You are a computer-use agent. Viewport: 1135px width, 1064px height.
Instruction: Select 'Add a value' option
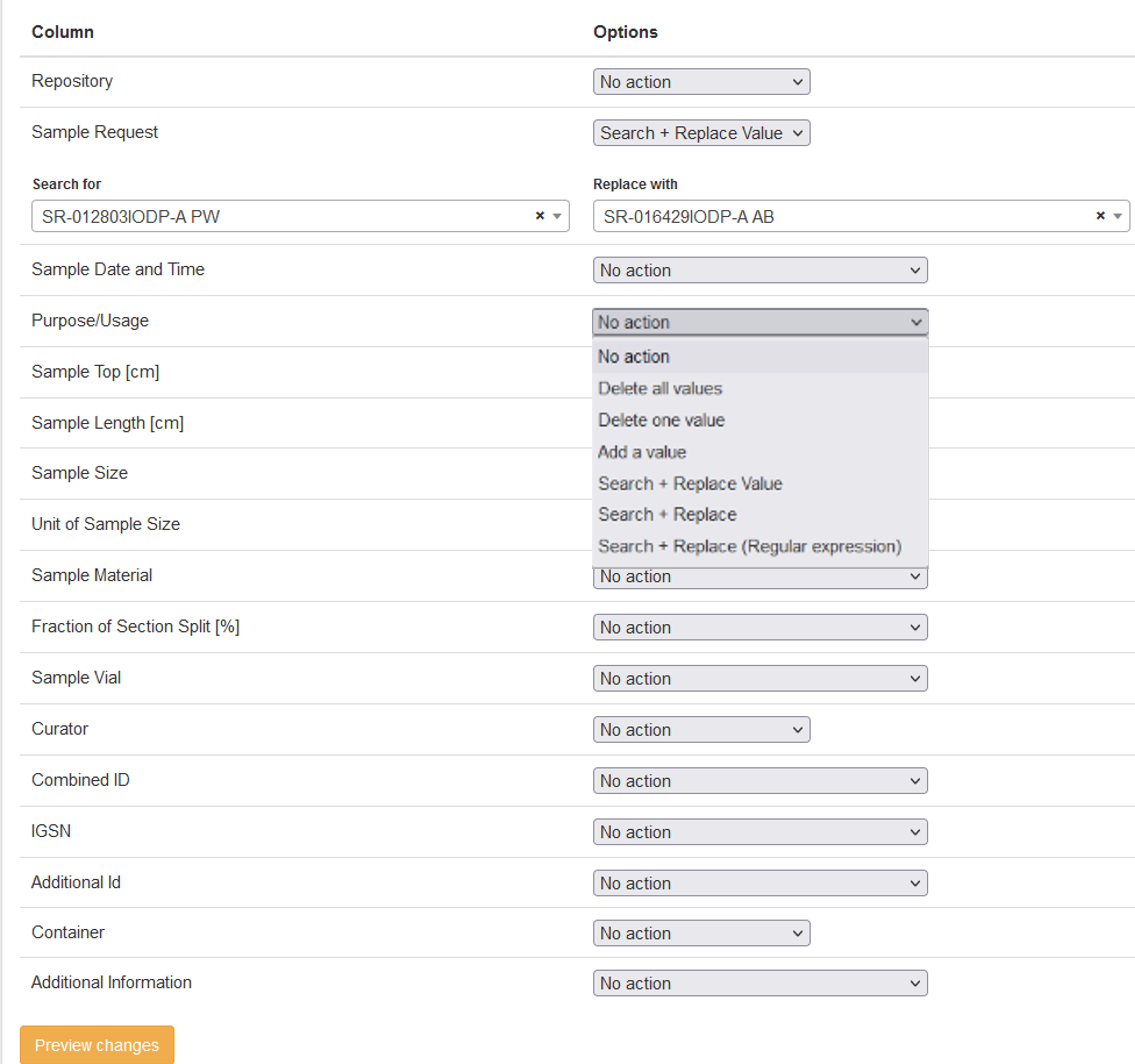(642, 452)
